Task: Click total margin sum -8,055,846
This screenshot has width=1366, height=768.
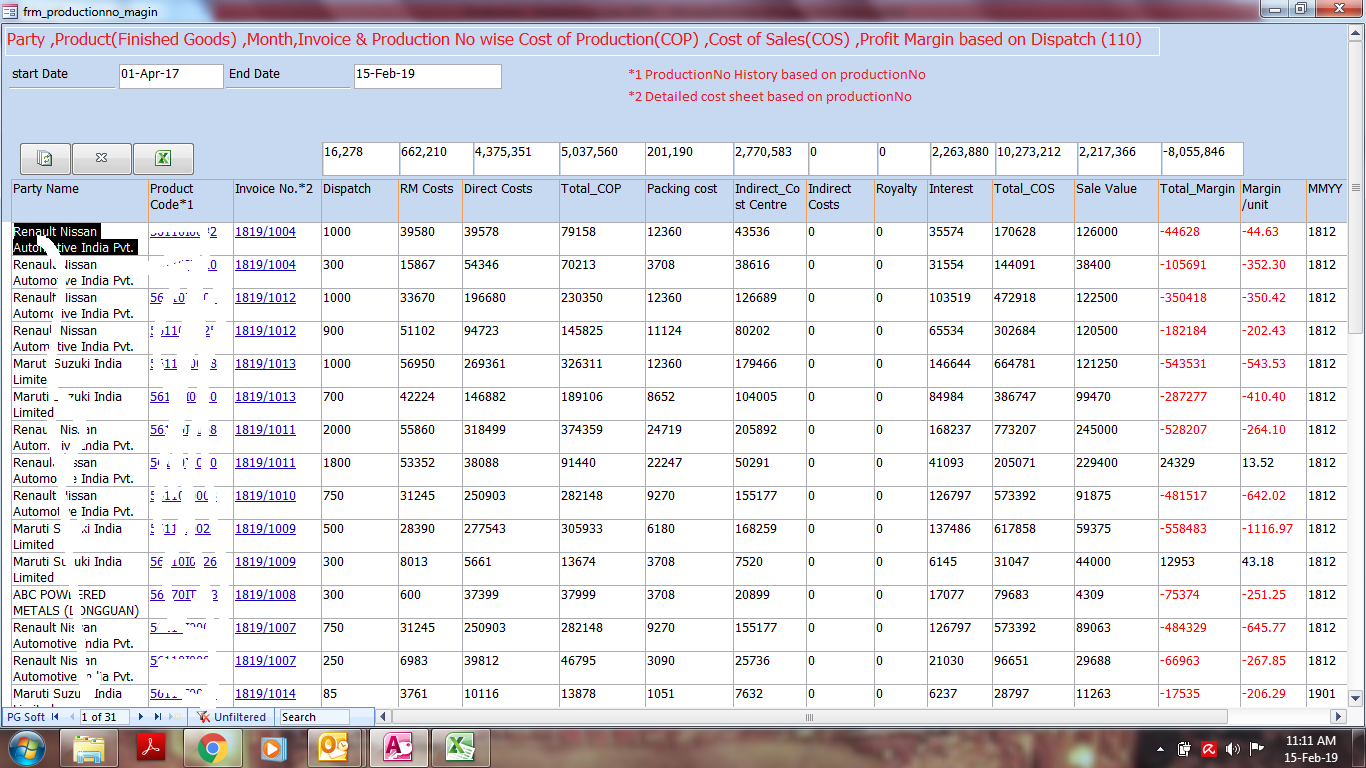Action: 1202,158
